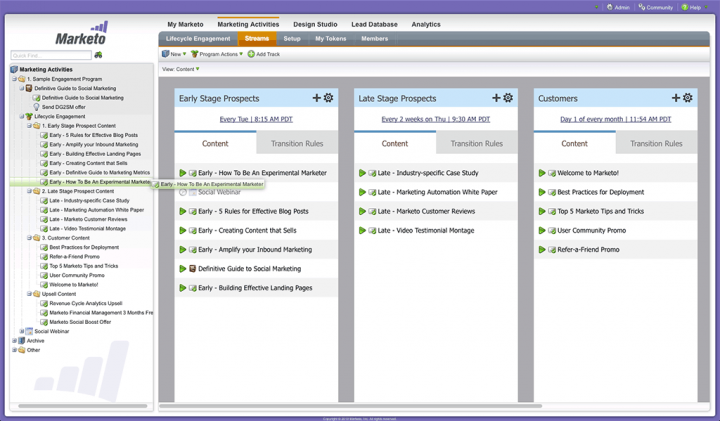Open the Every Tue 8:15 AM PDT schedule link

[256, 119]
